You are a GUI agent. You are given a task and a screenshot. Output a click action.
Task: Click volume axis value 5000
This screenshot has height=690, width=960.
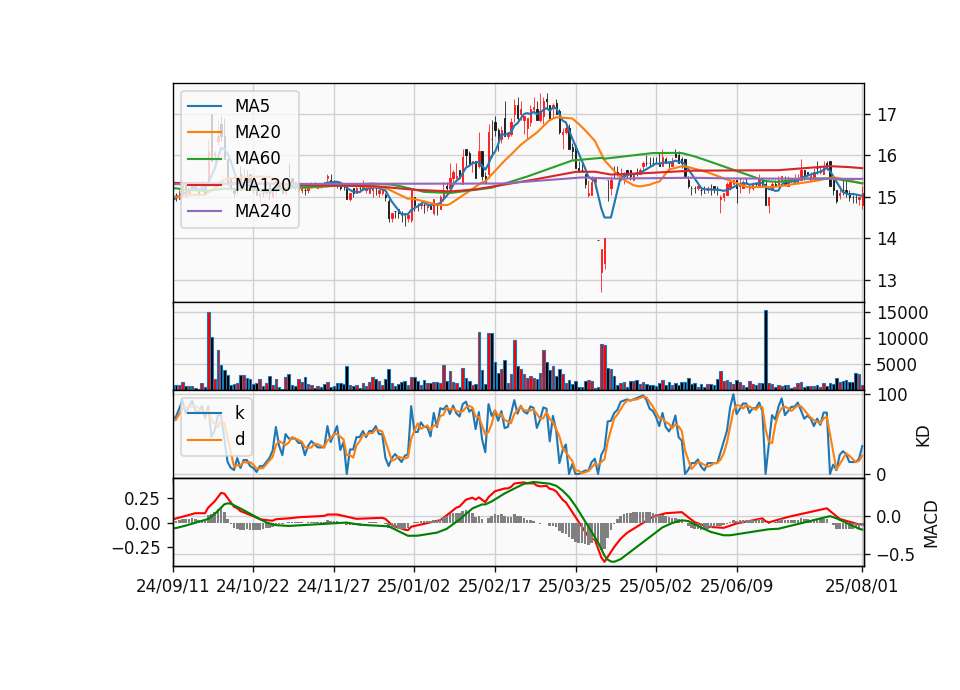point(897,365)
